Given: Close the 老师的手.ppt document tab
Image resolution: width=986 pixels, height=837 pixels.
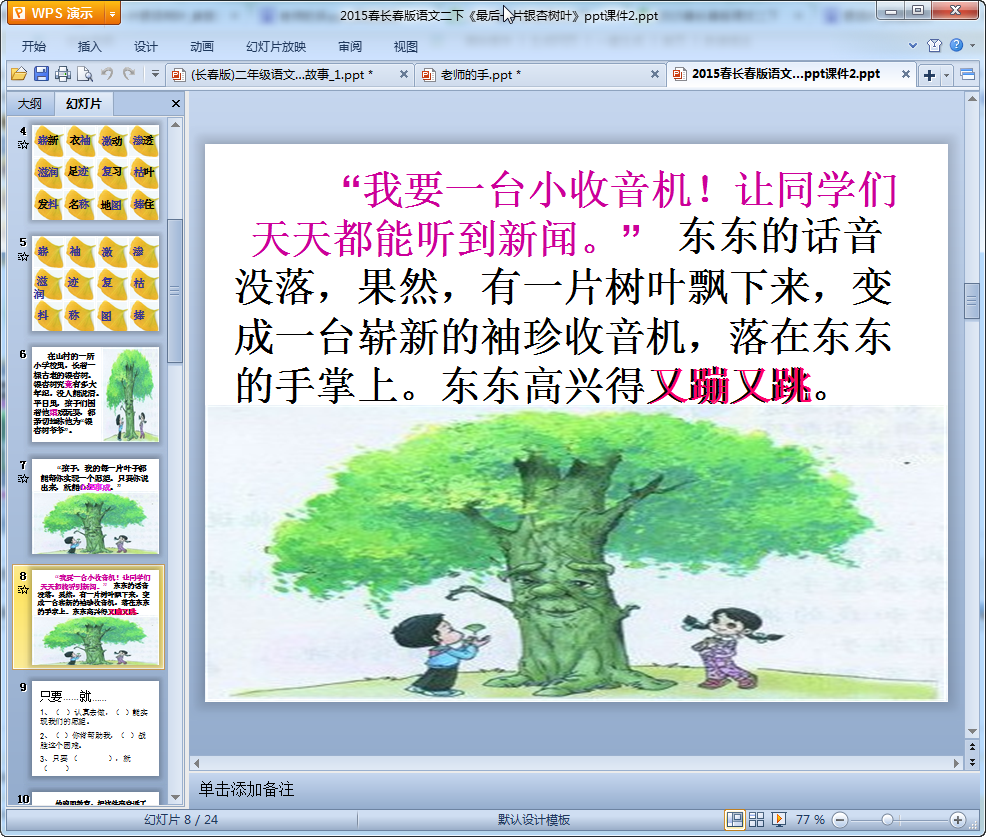Looking at the screenshot, I should [655, 74].
